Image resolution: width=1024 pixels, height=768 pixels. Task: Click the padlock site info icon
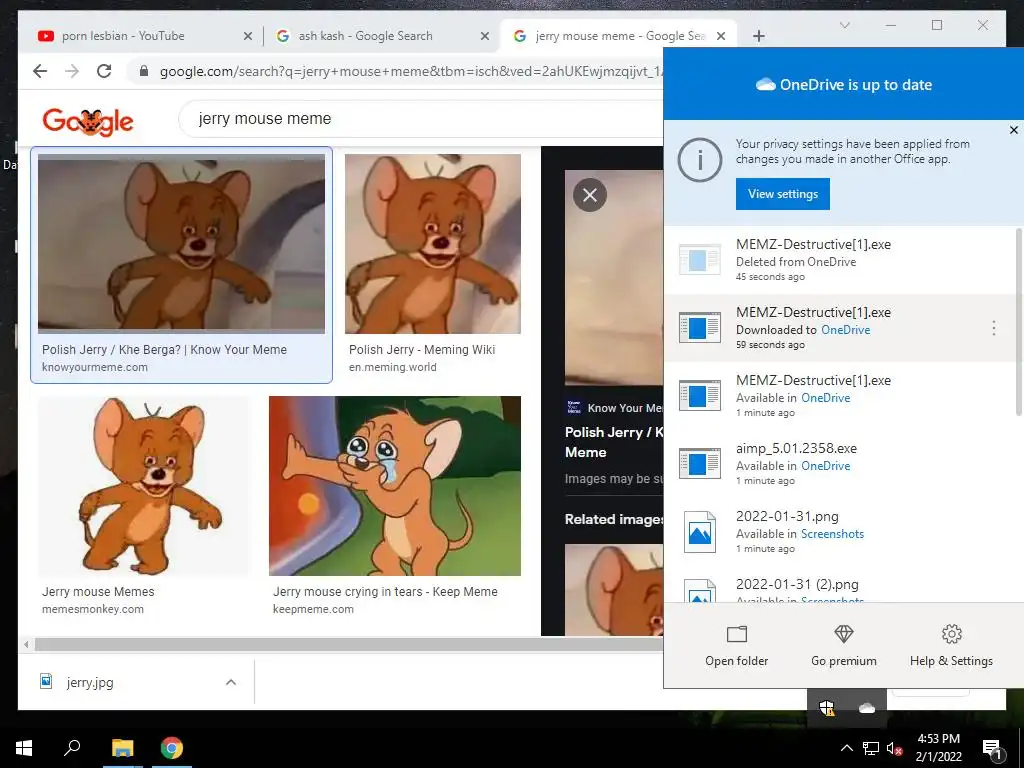[144, 71]
